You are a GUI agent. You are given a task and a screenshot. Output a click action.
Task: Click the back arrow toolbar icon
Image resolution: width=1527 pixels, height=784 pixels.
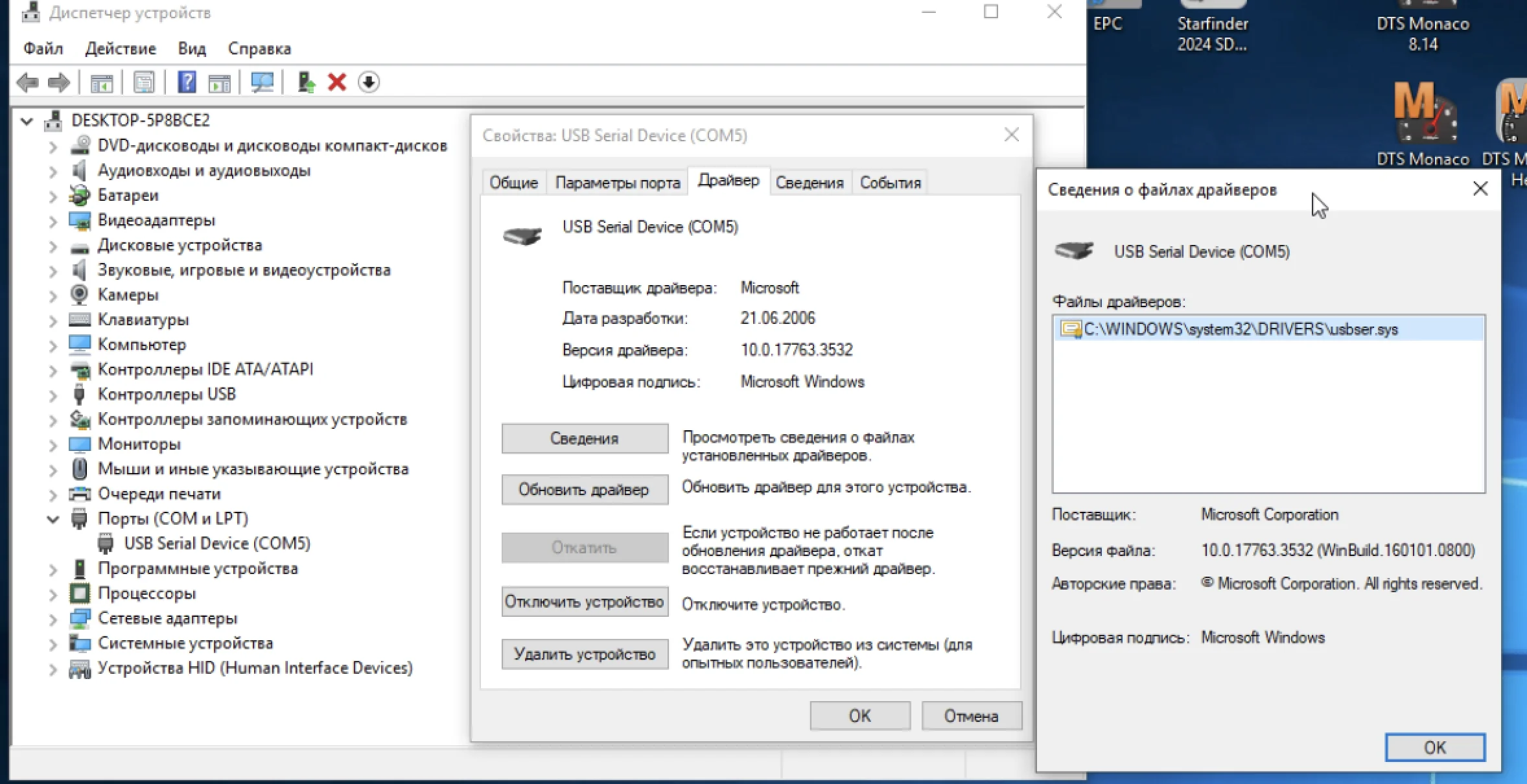point(27,82)
